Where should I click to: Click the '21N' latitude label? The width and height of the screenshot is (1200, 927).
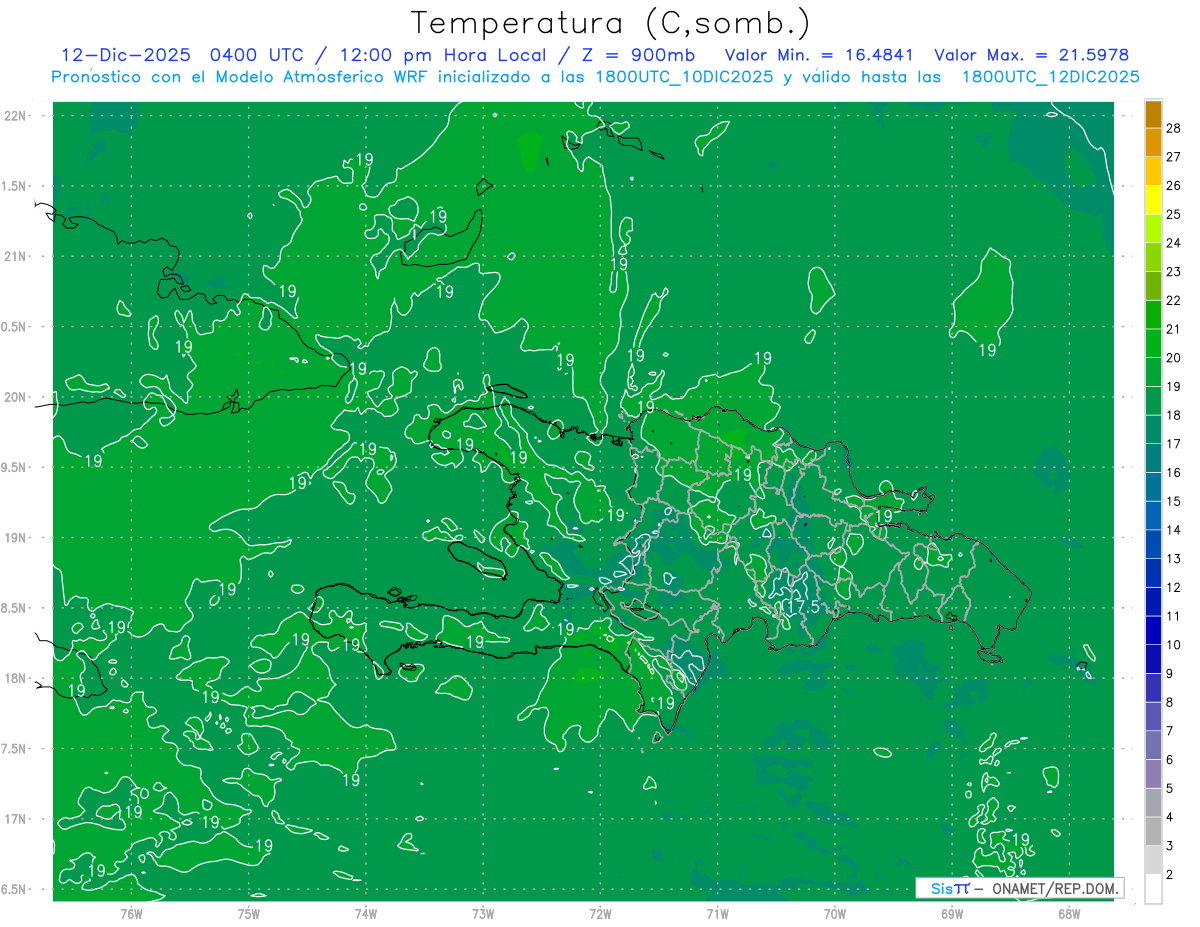click(15, 256)
